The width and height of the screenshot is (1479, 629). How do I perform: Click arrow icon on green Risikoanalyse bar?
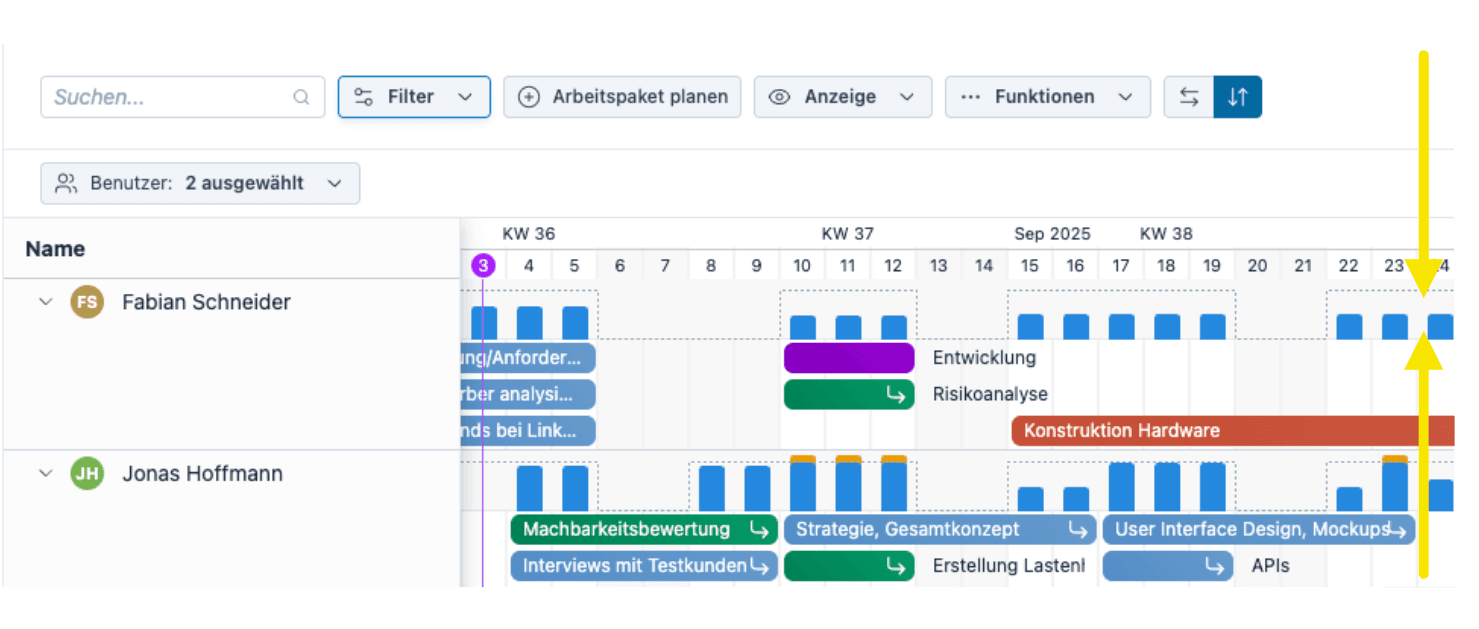pos(895,395)
